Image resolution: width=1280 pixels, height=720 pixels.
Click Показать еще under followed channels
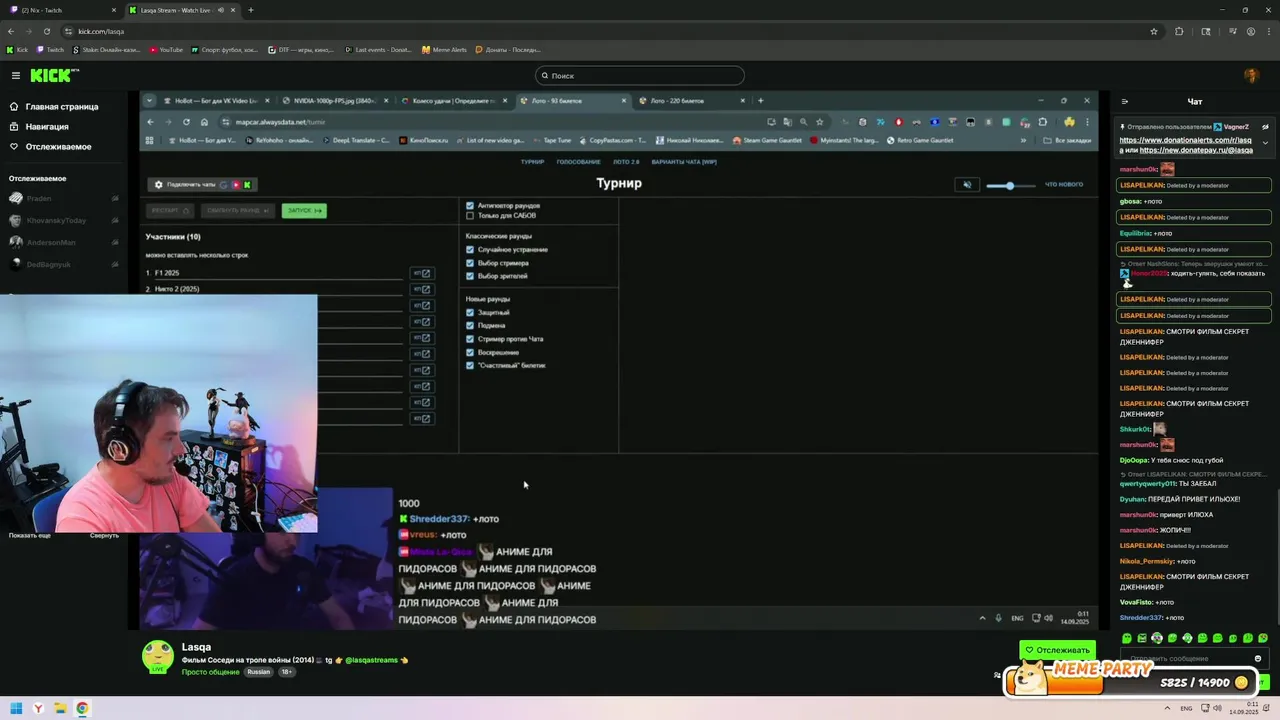tap(29, 535)
